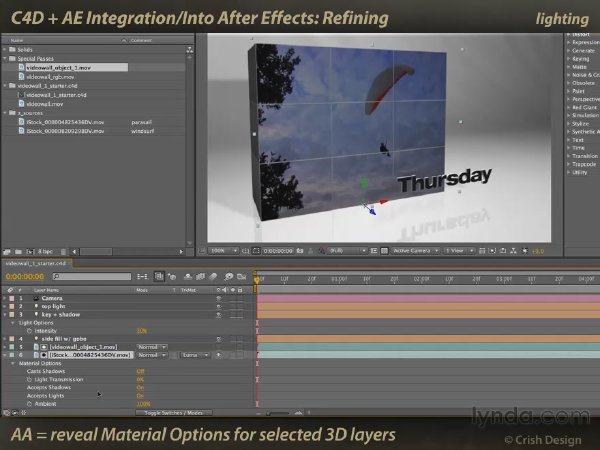Open viewer magnification 100% dropdown
This screenshot has height=450, width=600.
223,251
